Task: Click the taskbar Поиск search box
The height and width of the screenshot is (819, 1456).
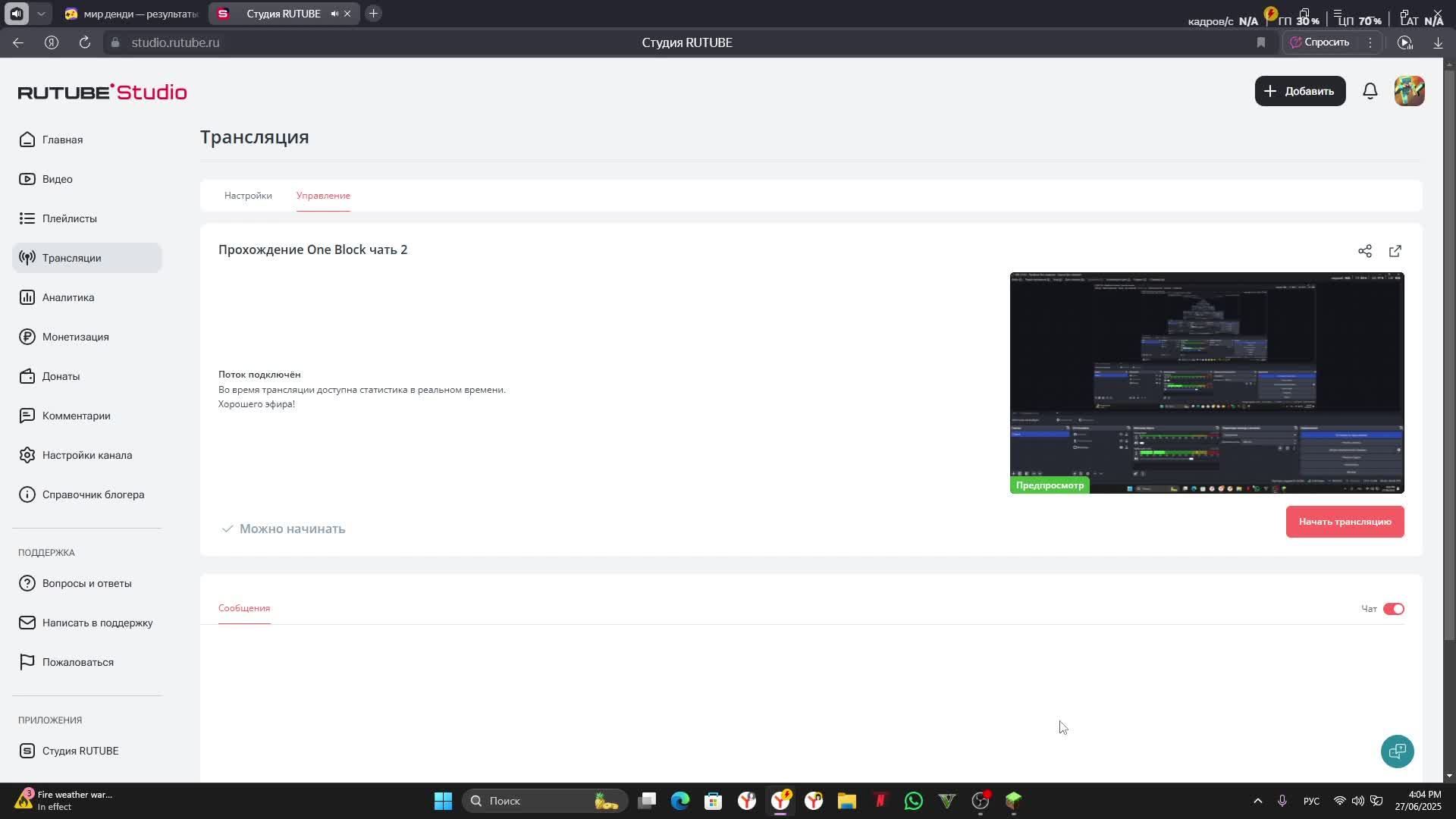Action: pos(544,801)
